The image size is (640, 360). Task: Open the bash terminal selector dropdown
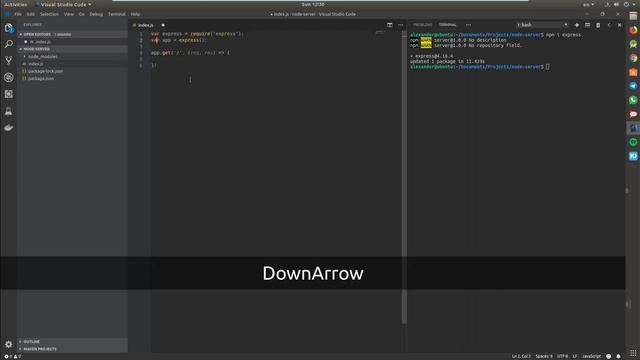pos(542,25)
